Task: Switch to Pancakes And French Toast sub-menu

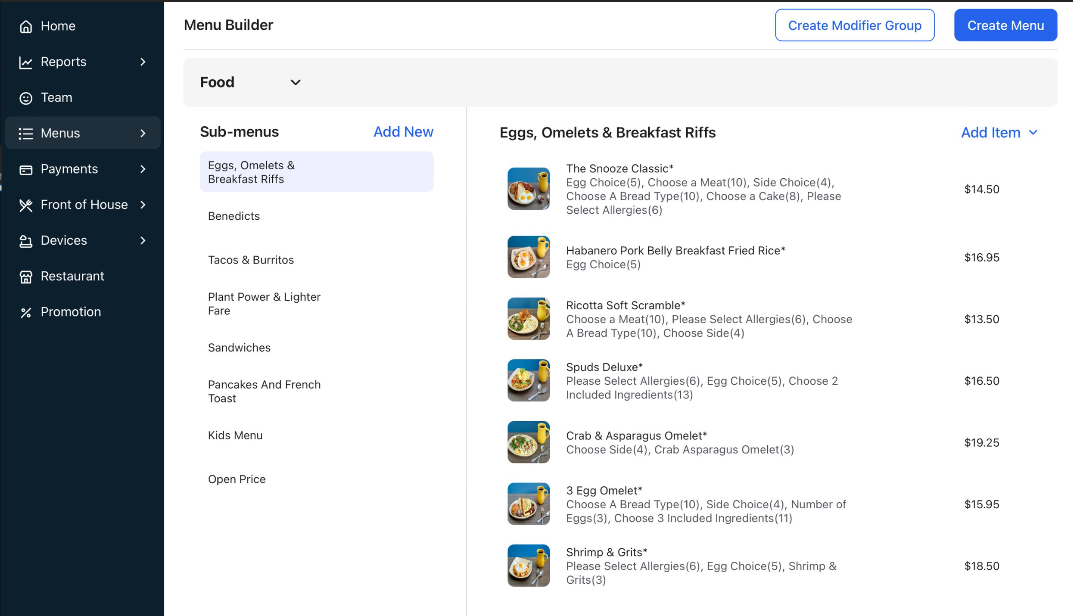Action: click(264, 391)
